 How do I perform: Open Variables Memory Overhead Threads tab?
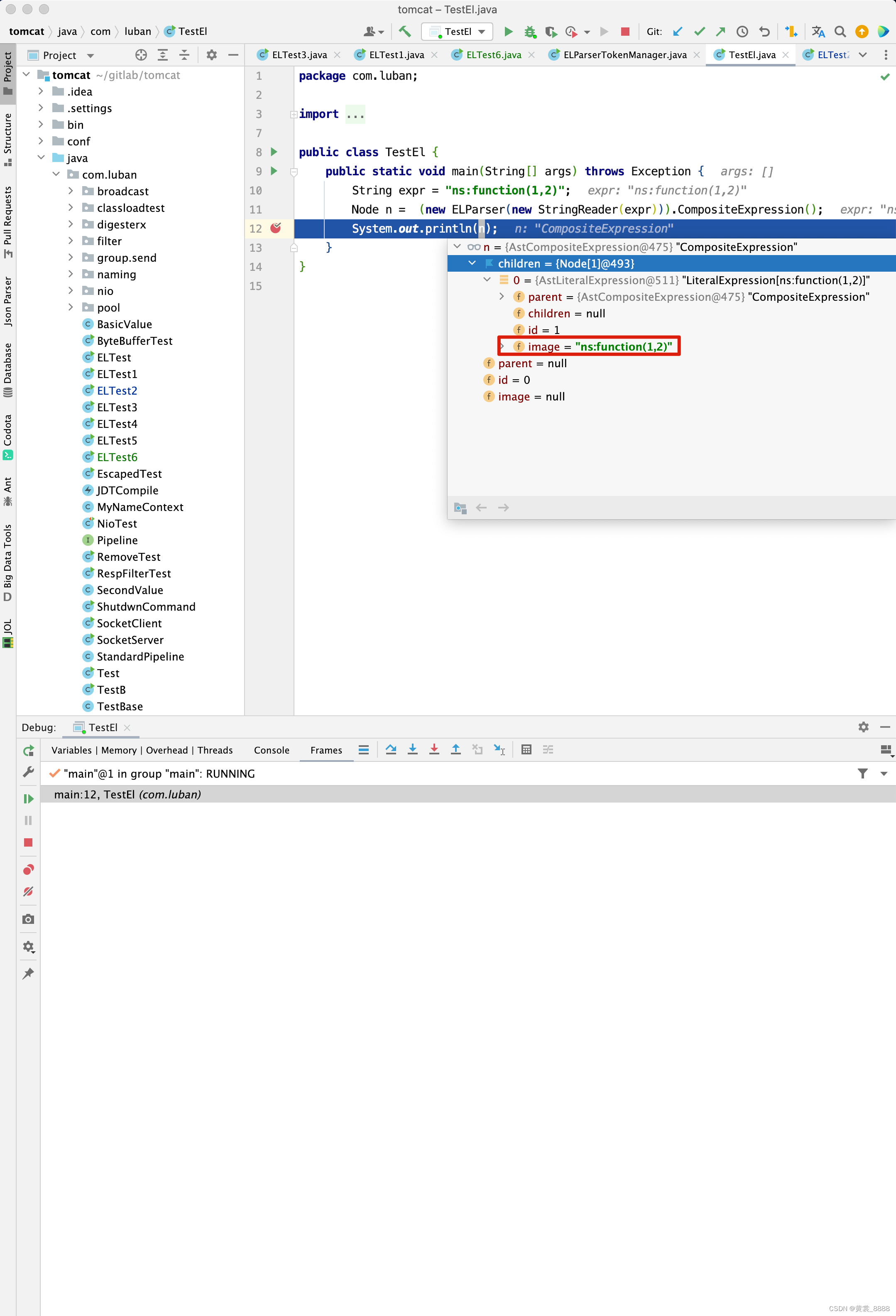(142, 750)
